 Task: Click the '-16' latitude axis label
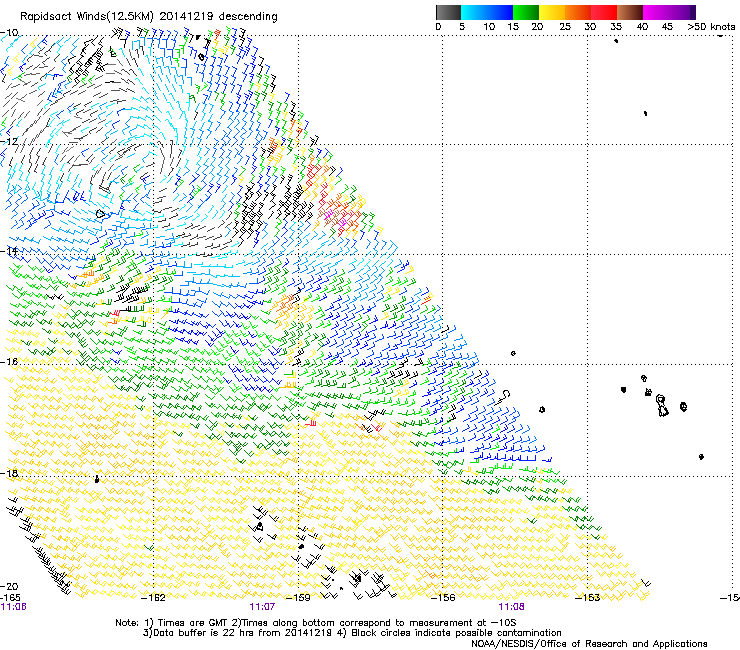[9, 362]
